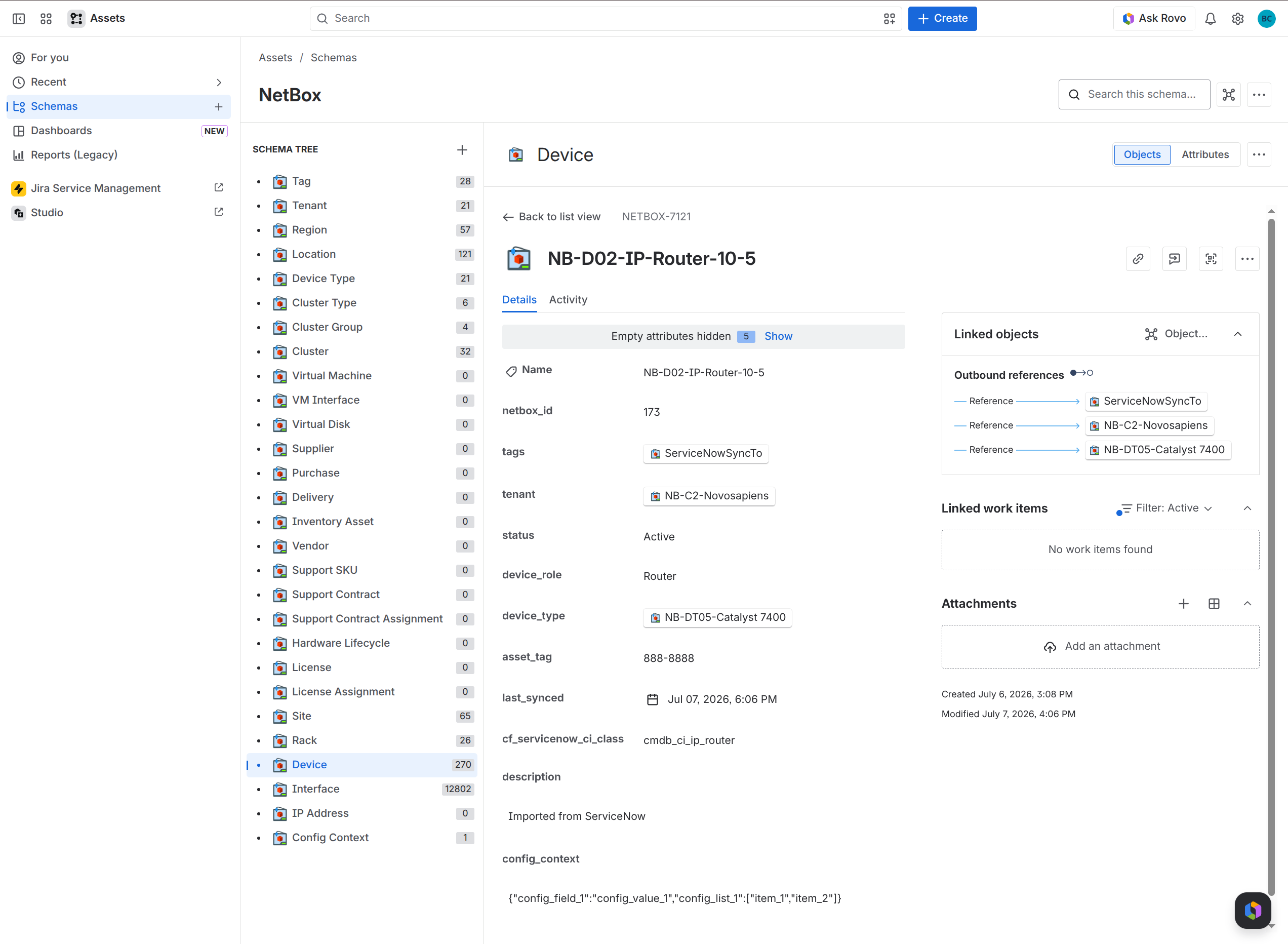Select Config Context in schema tree

coord(362,838)
